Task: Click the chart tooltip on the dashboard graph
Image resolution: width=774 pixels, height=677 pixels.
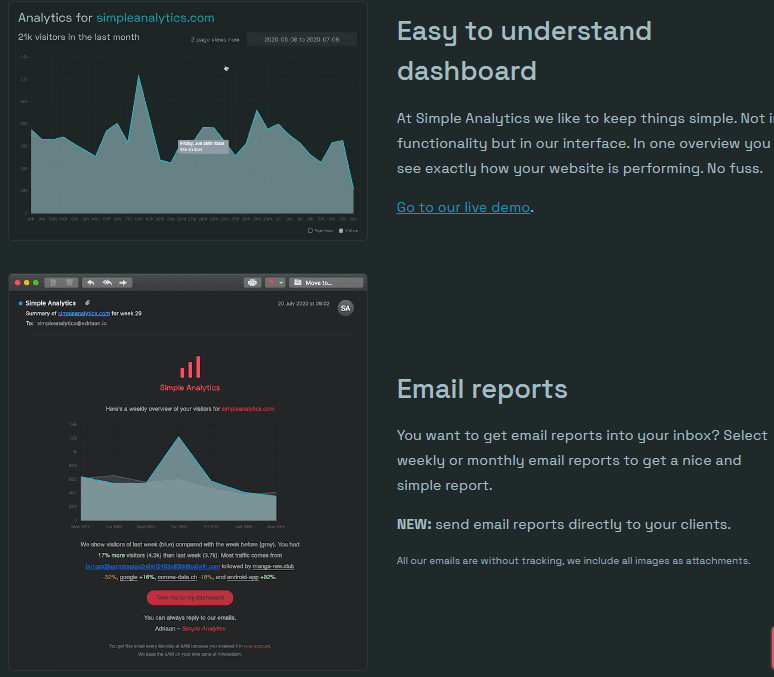Action: (x=203, y=146)
